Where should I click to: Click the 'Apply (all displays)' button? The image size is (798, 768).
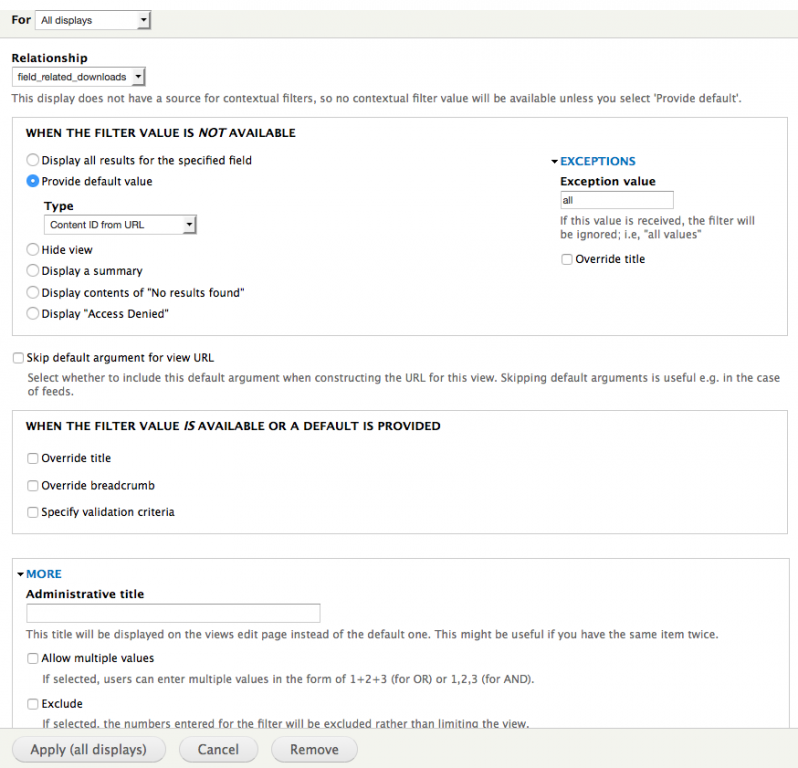click(x=89, y=749)
